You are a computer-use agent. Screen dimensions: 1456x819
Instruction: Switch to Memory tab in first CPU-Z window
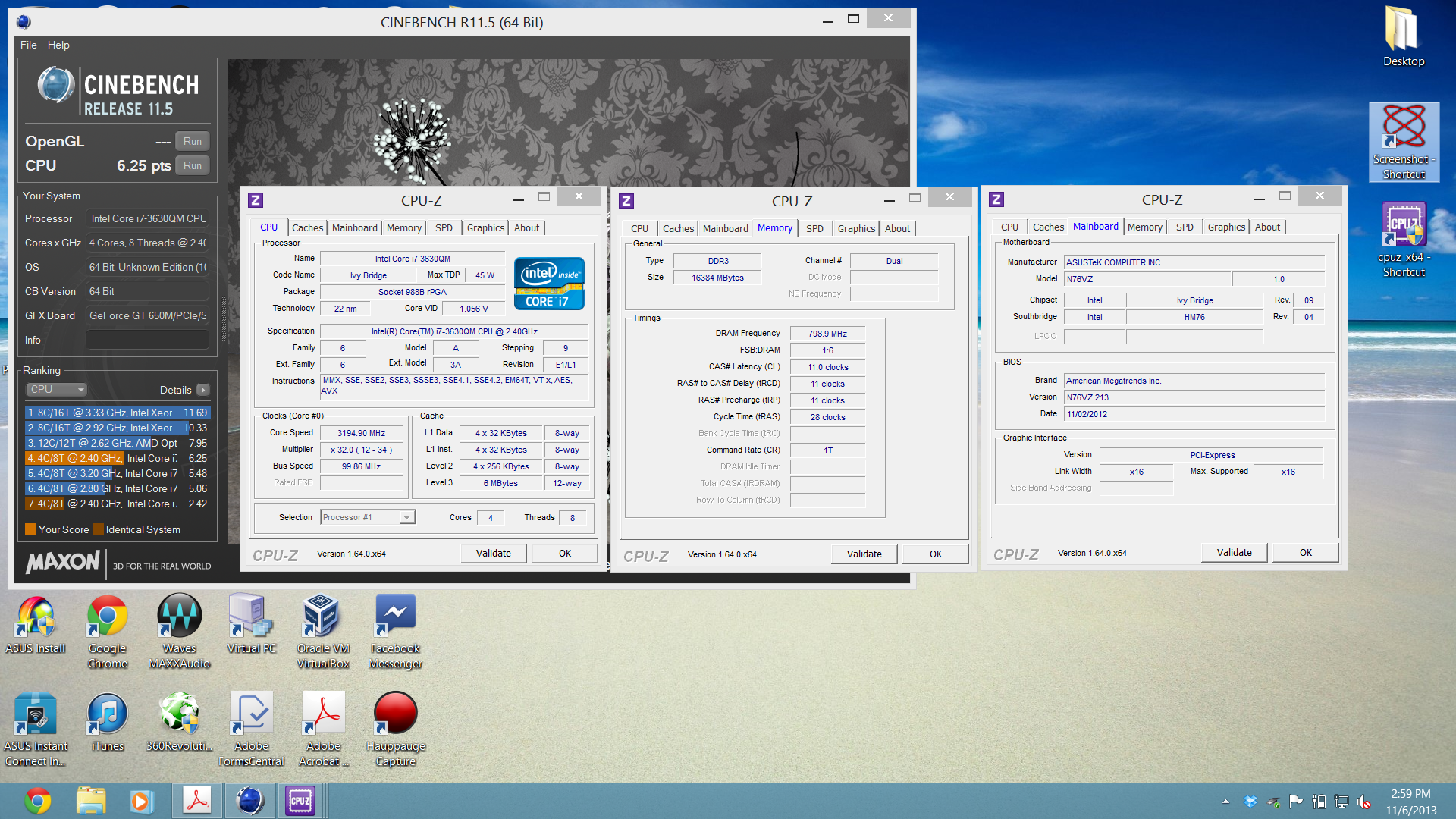pos(403,227)
